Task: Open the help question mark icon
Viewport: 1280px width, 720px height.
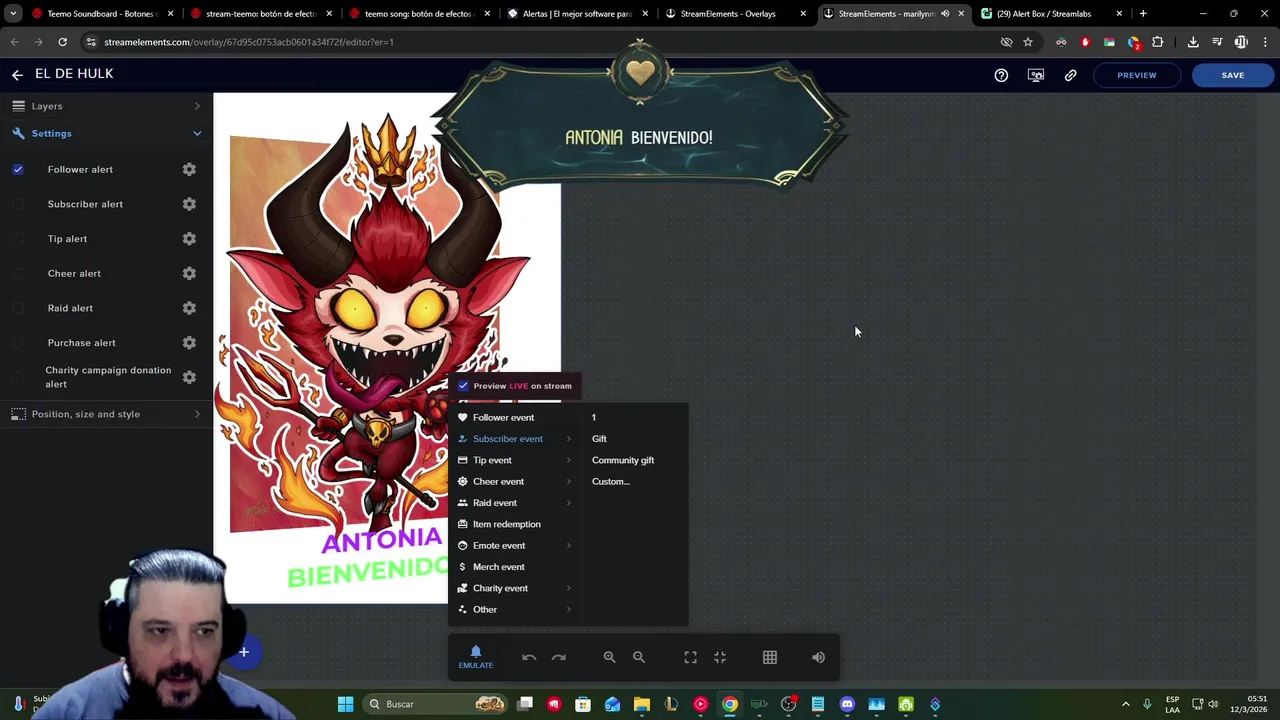Action: (x=1001, y=75)
